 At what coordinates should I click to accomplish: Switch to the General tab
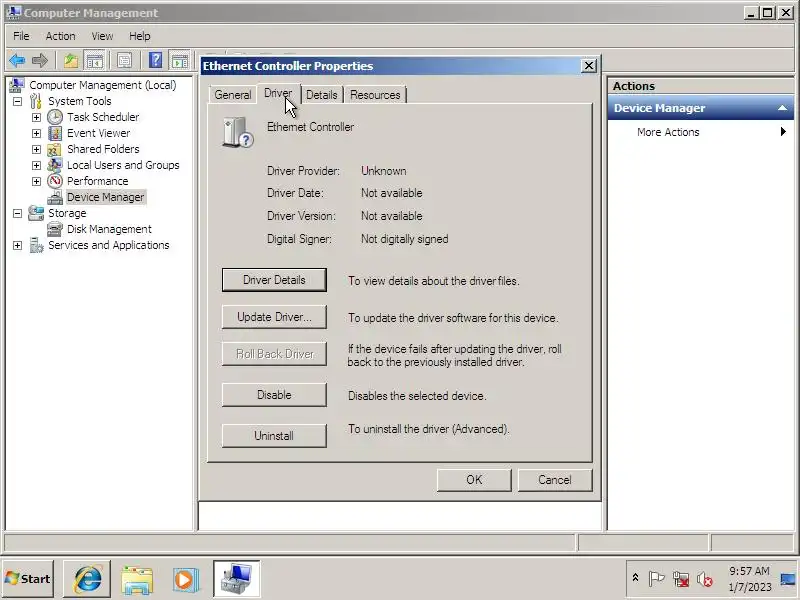pyautogui.click(x=233, y=95)
